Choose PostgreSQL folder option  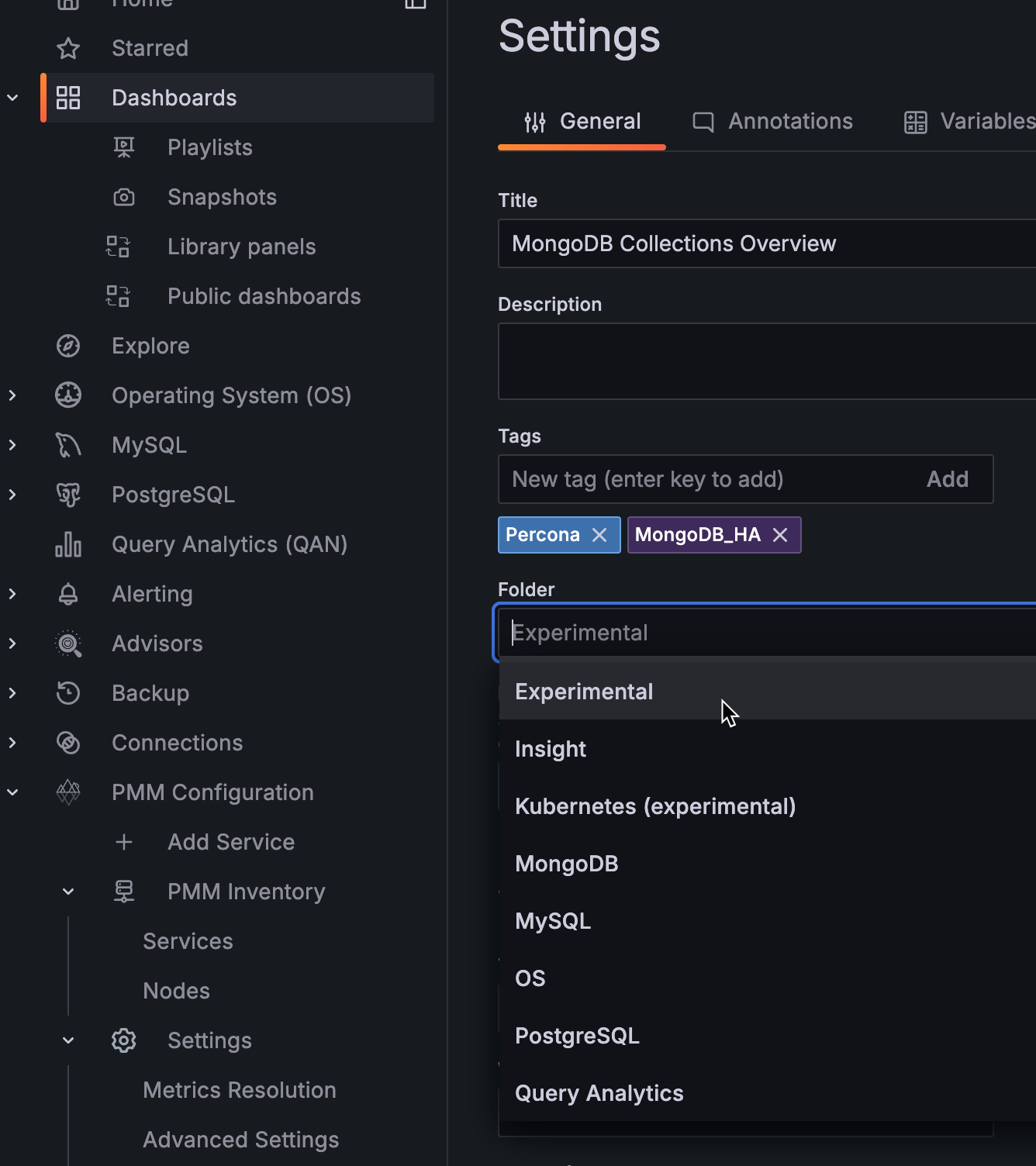(768, 1036)
